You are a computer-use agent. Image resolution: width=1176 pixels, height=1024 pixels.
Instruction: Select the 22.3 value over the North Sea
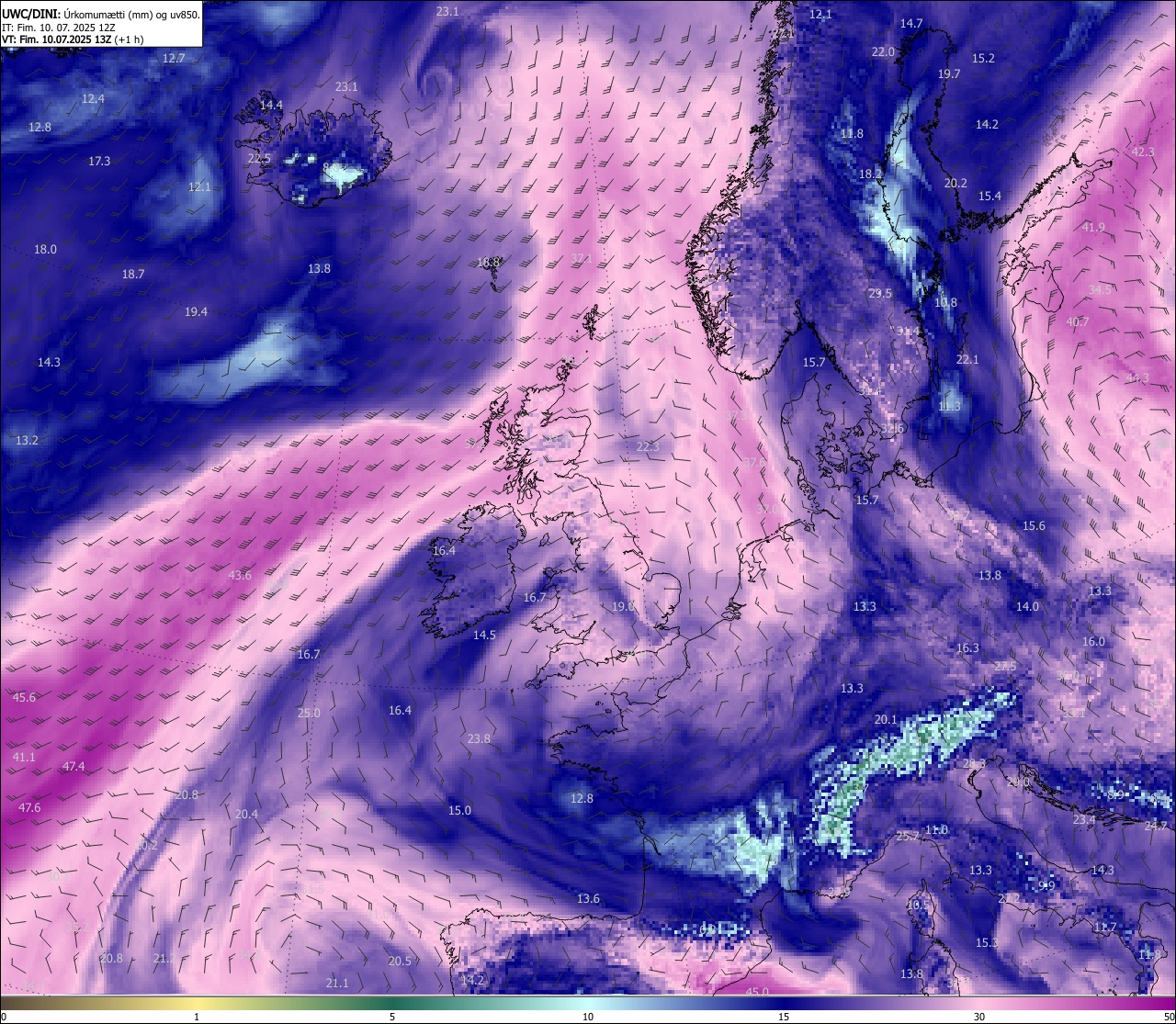648,446
